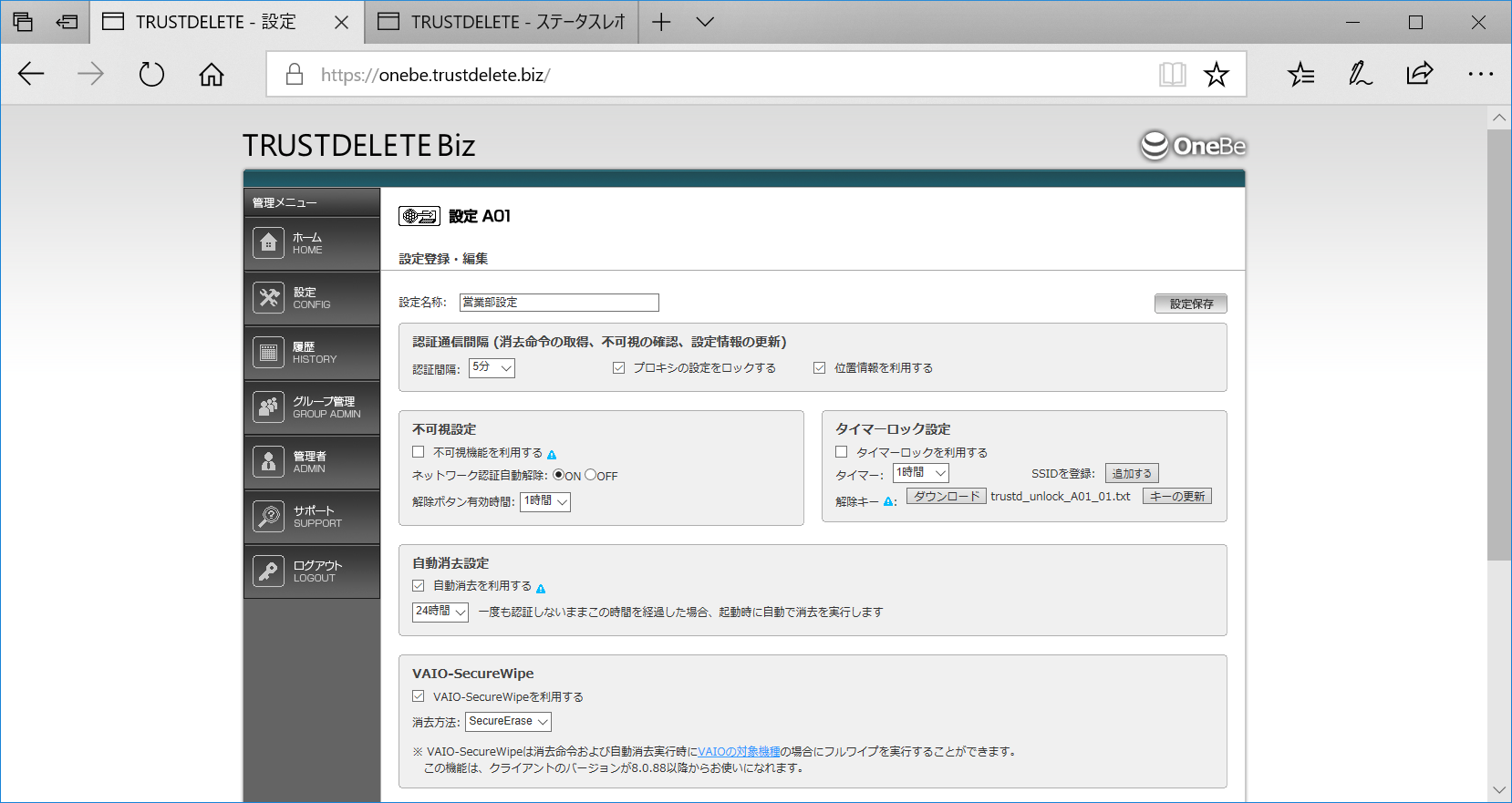Image resolution: width=1512 pixels, height=803 pixels.
Task: Click info triangle next to 解除キー
Action: [888, 501]
